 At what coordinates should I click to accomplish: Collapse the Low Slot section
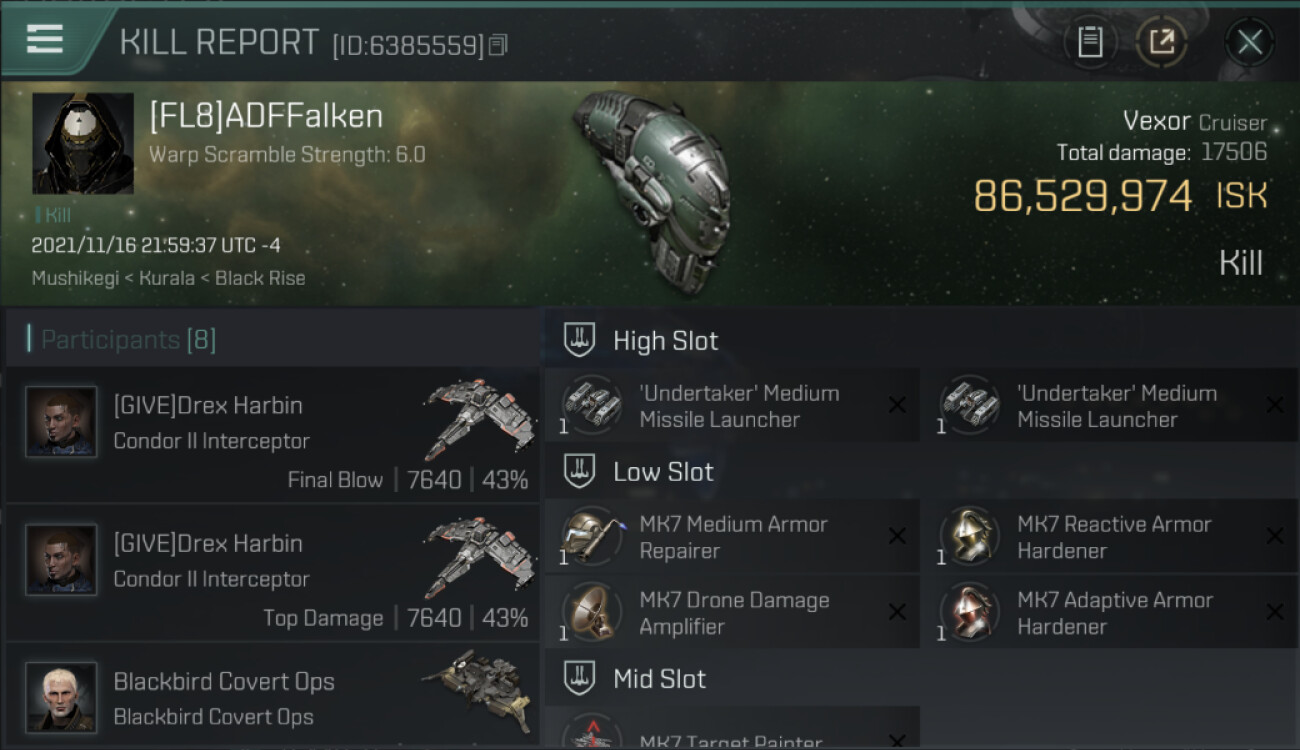click(x=921, y=471)
